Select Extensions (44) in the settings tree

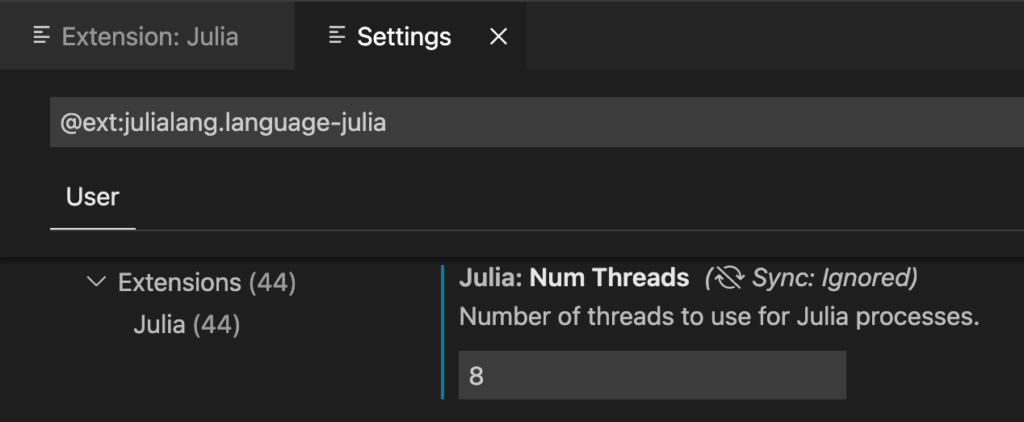tap(207, 283)
